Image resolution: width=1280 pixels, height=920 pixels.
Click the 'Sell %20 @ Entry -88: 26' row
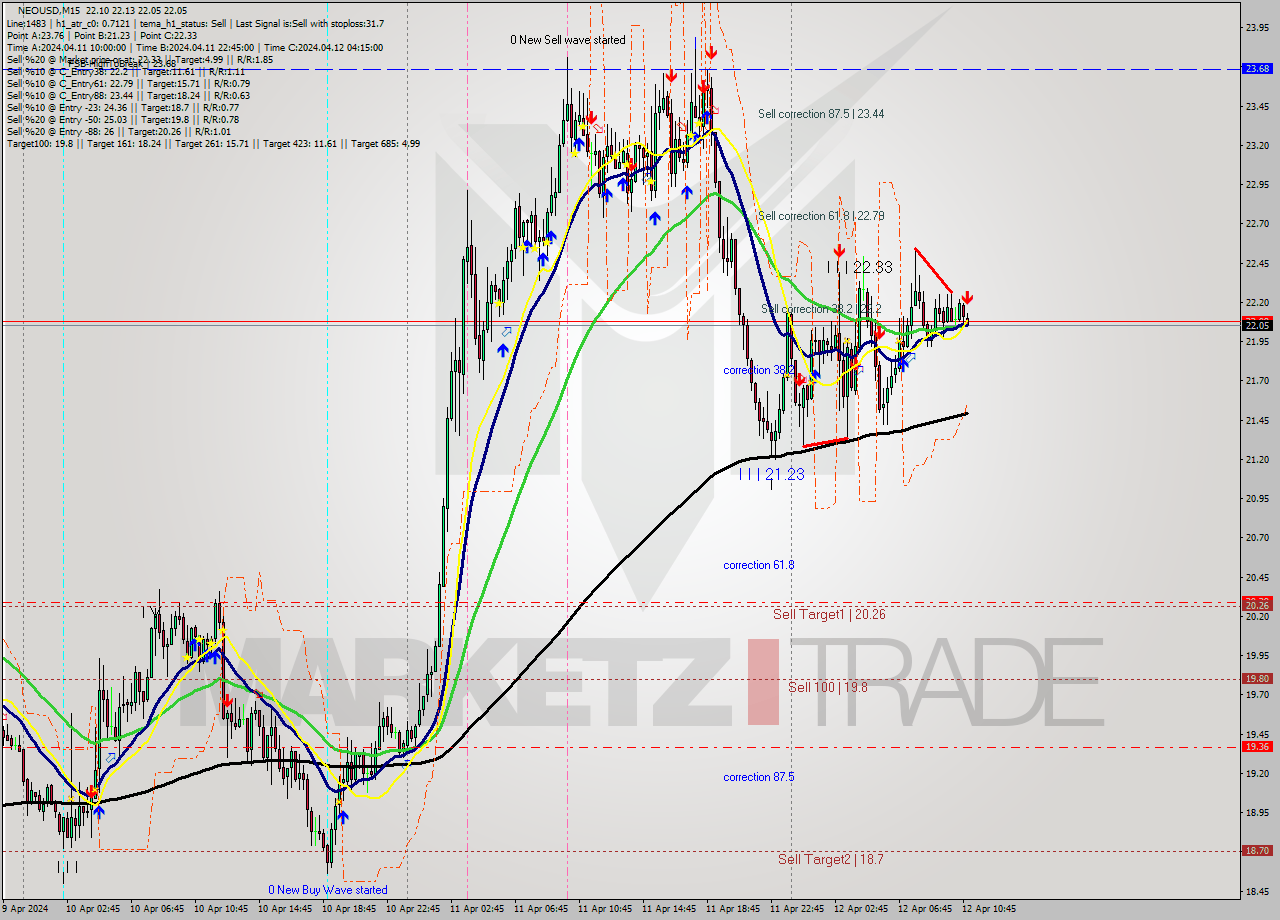118,131
